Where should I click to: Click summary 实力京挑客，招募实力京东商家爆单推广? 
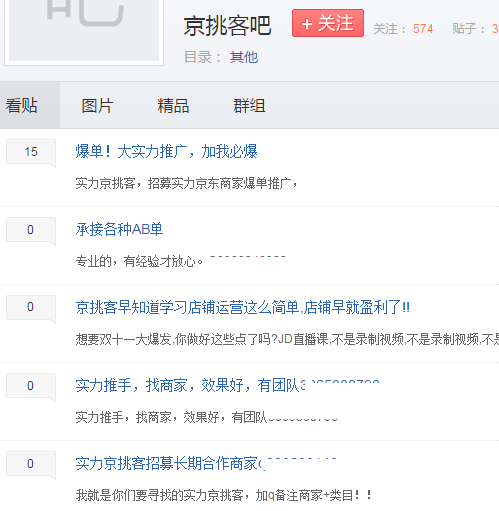pyautogui.click(x=186, y=183)
